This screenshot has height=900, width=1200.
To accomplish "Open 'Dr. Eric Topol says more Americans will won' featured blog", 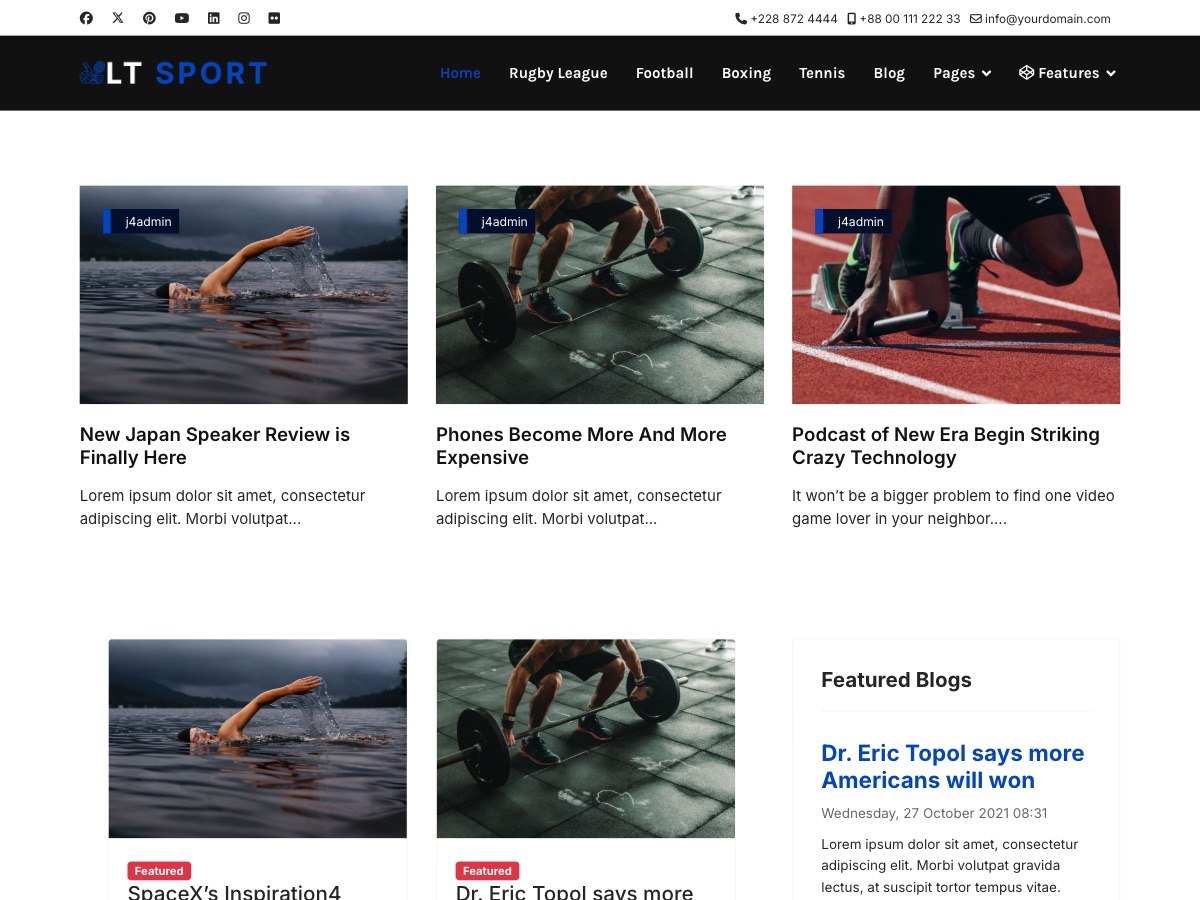I will click(953, 766).
